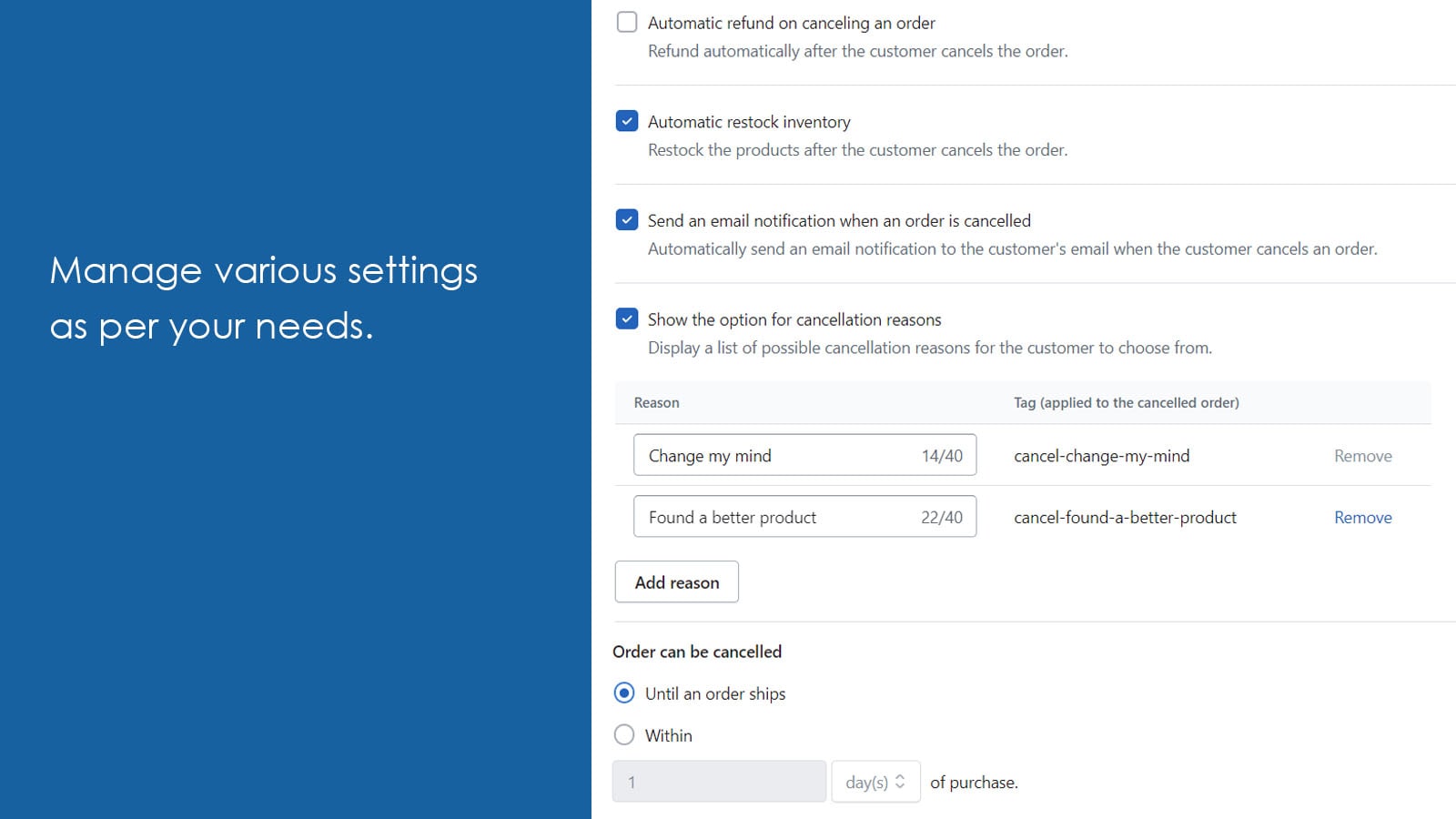Click the Automatic restock inventory label
This screenshot has height=819, width=1456.
point(749,122)
